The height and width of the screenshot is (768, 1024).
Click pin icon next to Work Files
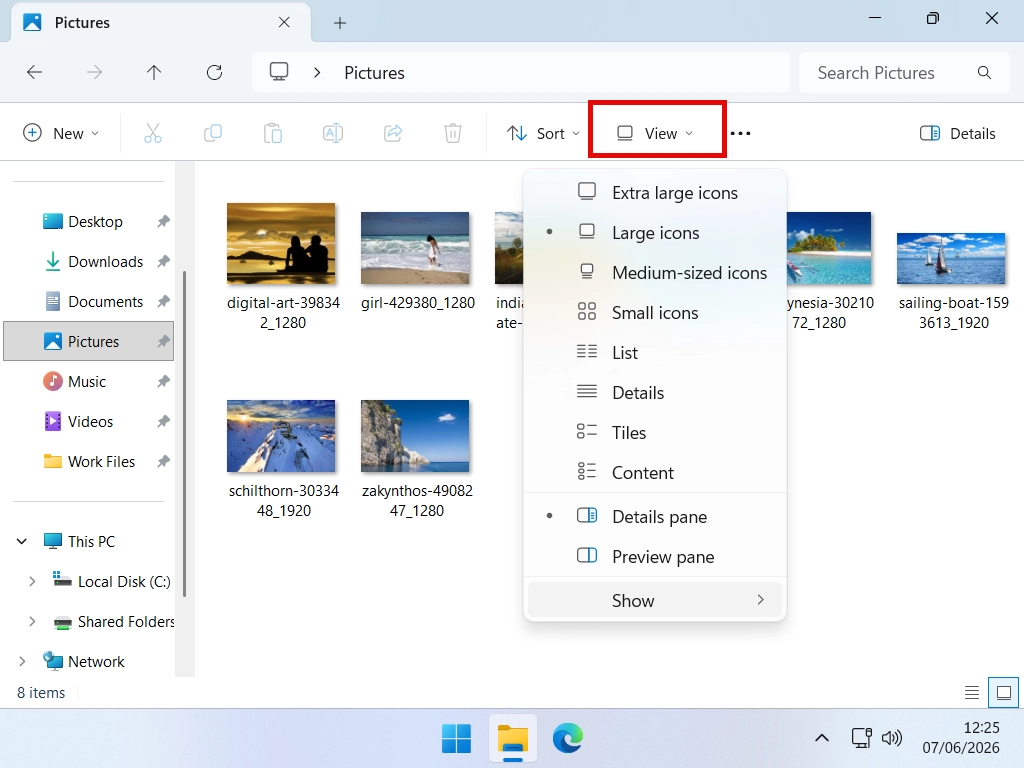click(x=163, y=461)
